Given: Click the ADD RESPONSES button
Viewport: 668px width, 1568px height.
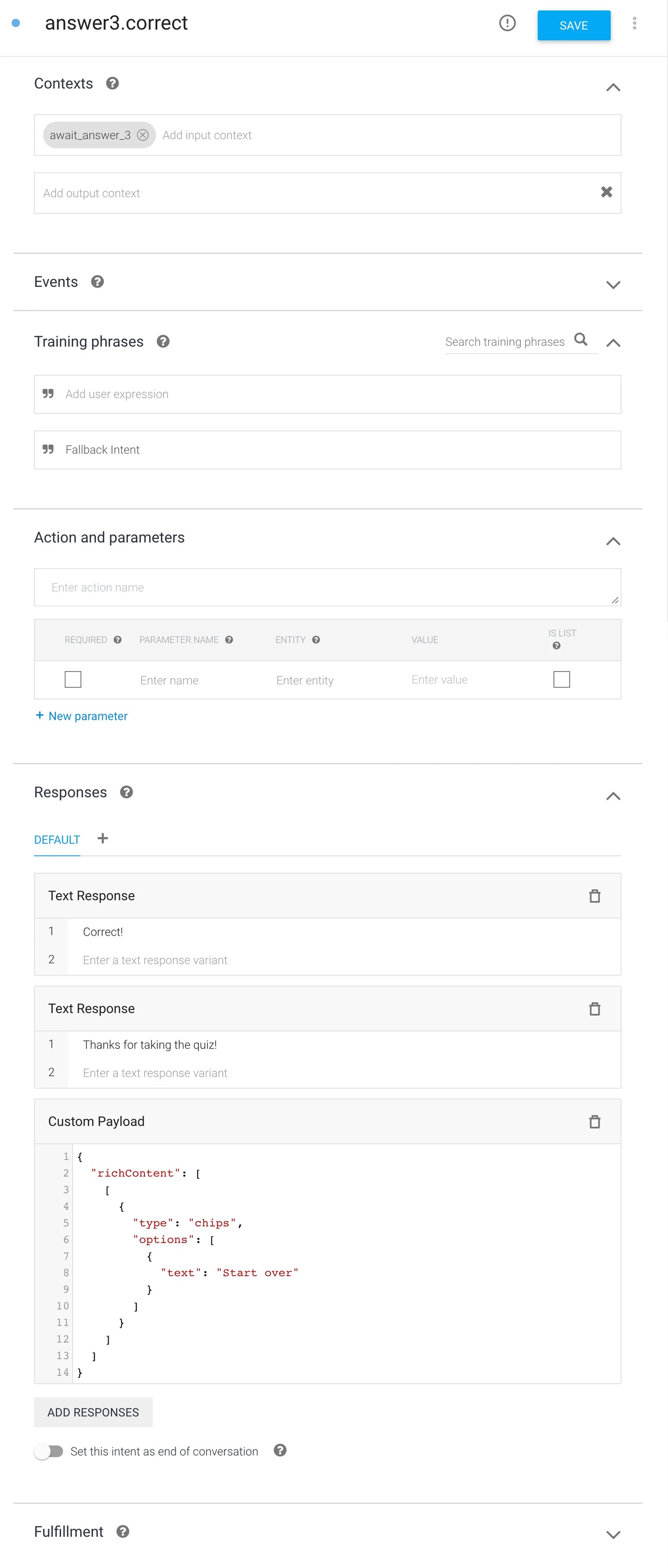Looking at the screenshot, I should (93, 1412).
